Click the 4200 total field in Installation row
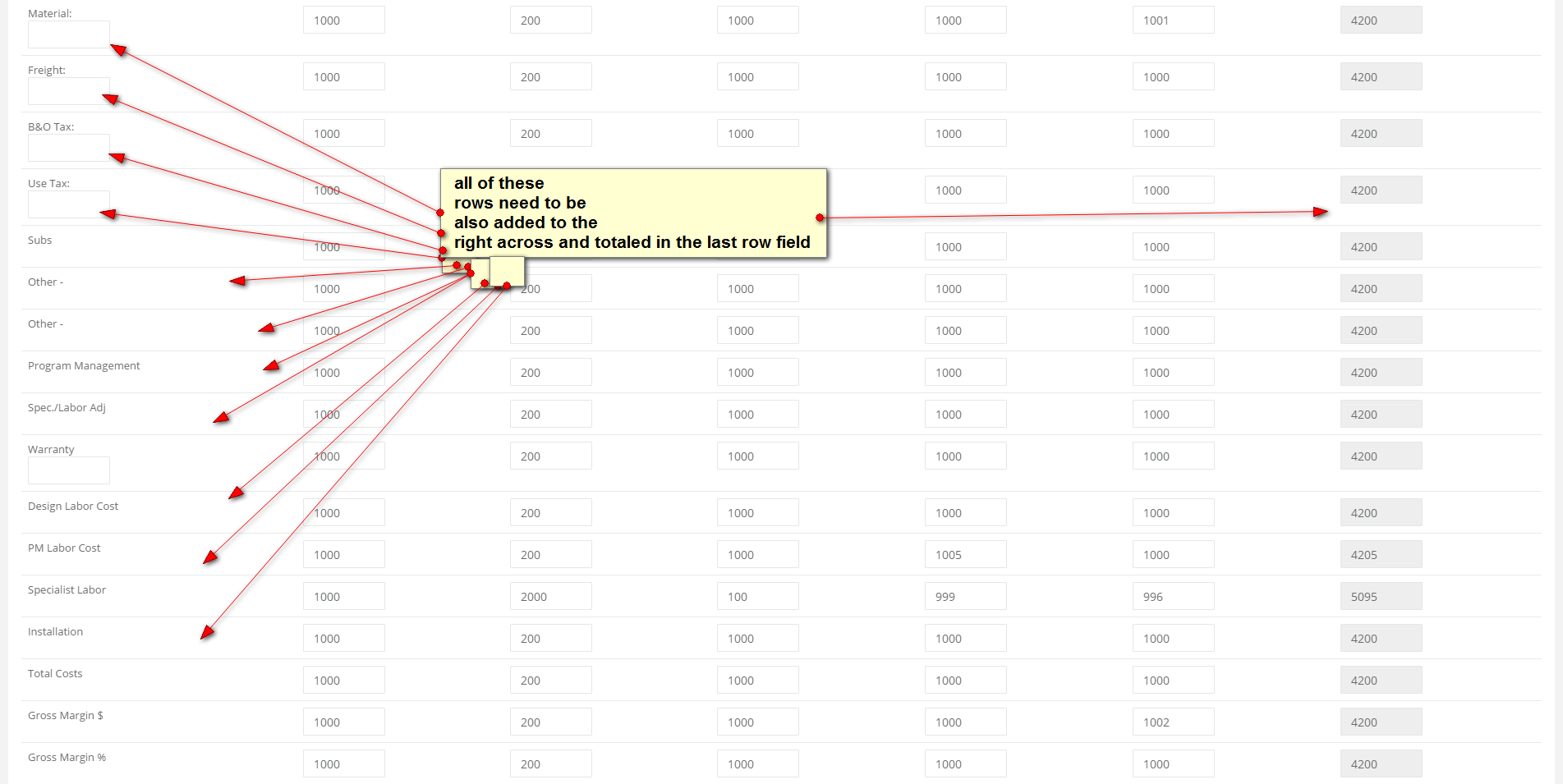 tap(1381, 639)
